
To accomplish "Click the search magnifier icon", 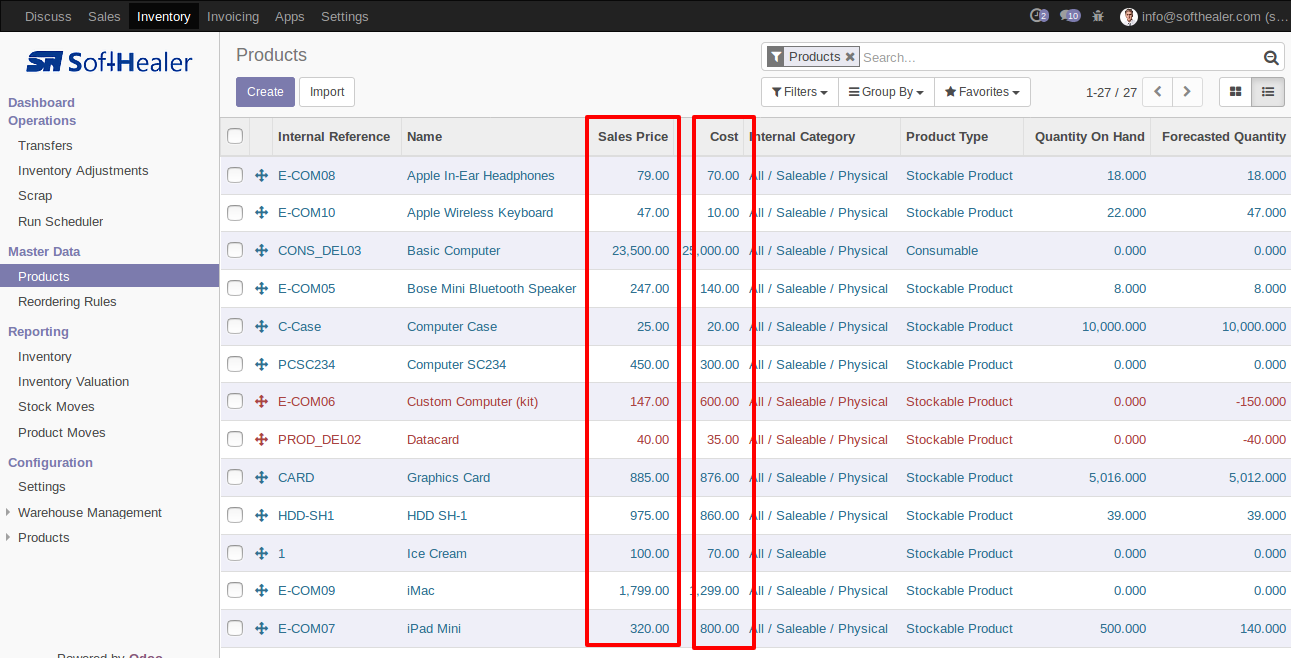I will coord(1271,58).
